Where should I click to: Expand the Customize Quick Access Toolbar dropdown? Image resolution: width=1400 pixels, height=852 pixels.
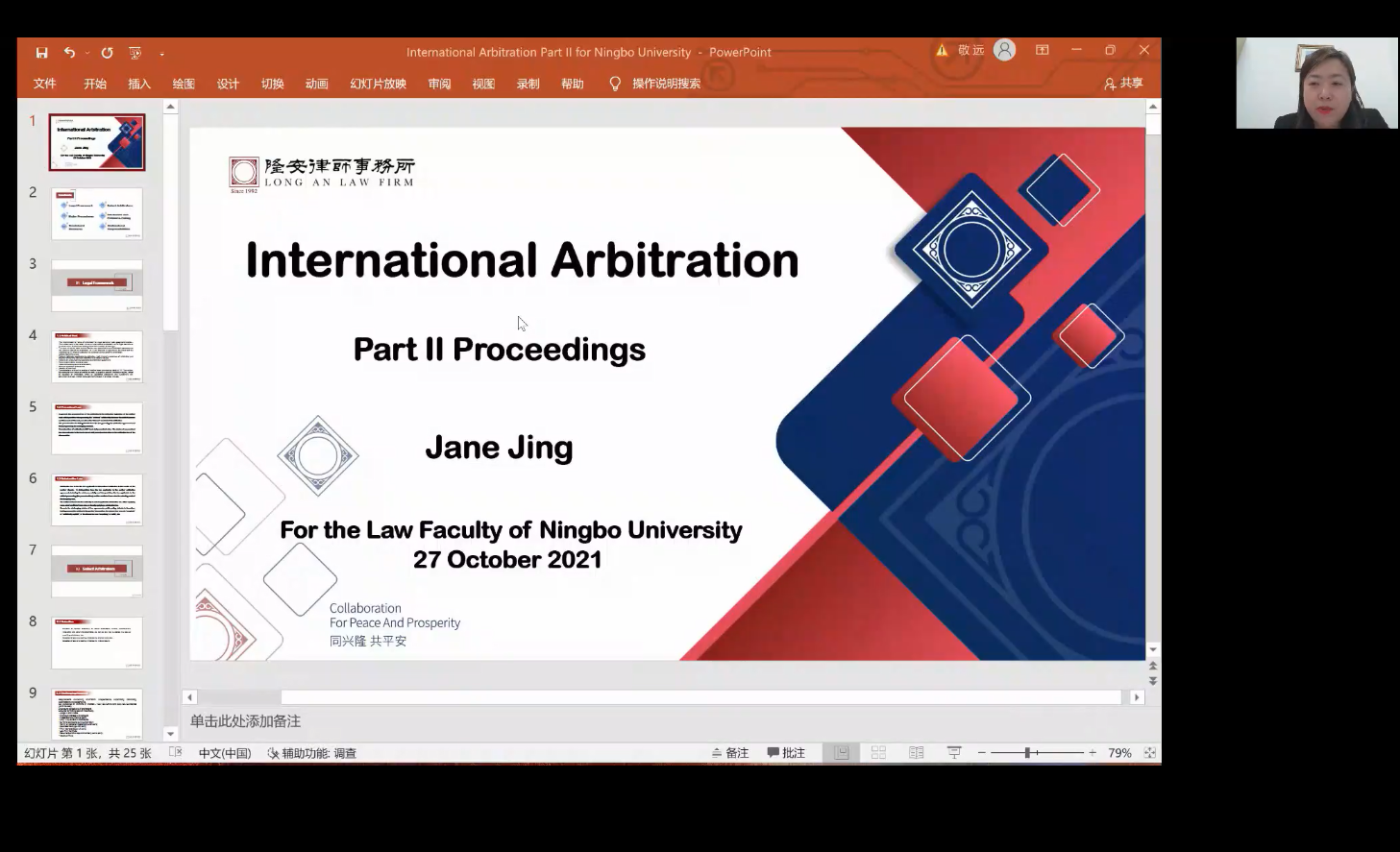[x=161, y=54]
